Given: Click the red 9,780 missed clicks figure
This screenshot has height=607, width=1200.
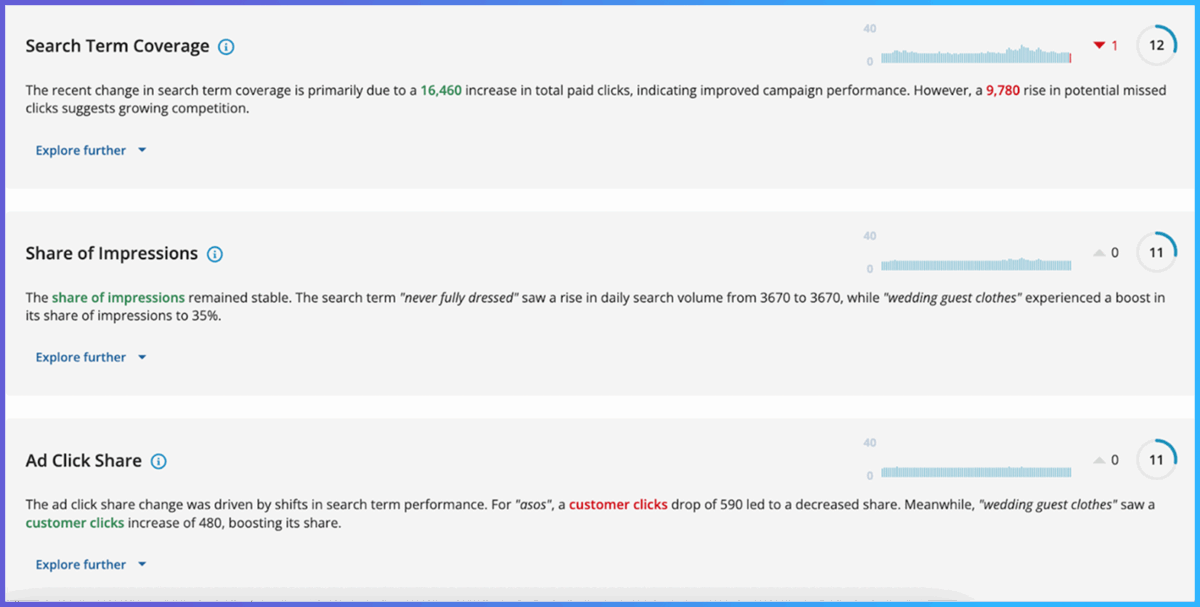Looking at the screenshot, I should coord(1003,90).
